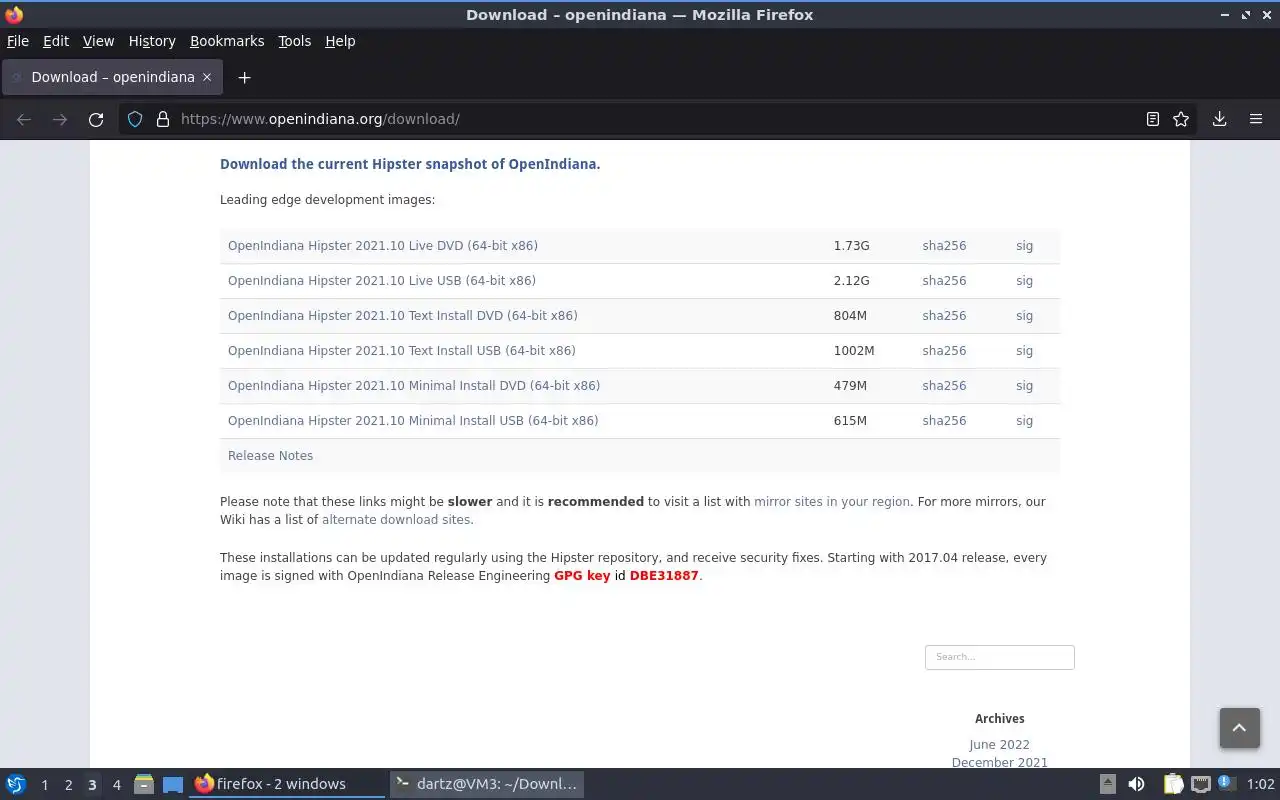This screenshot has width=1280, height=800.
Task: Click the removable media tray icon
Action: pyautogui.click(x=1107, y=784)
